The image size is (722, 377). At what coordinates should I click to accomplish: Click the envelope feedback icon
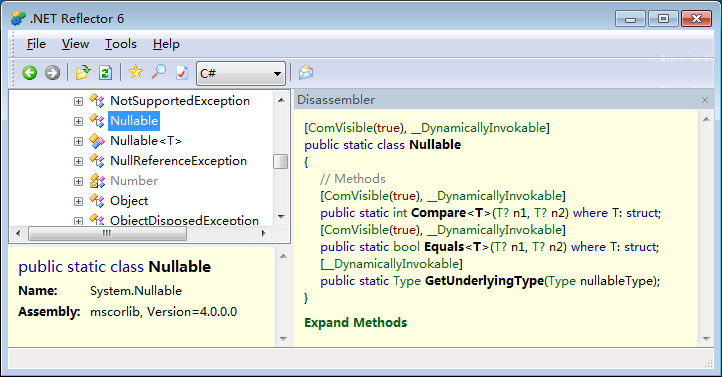[x=306, y=72]
